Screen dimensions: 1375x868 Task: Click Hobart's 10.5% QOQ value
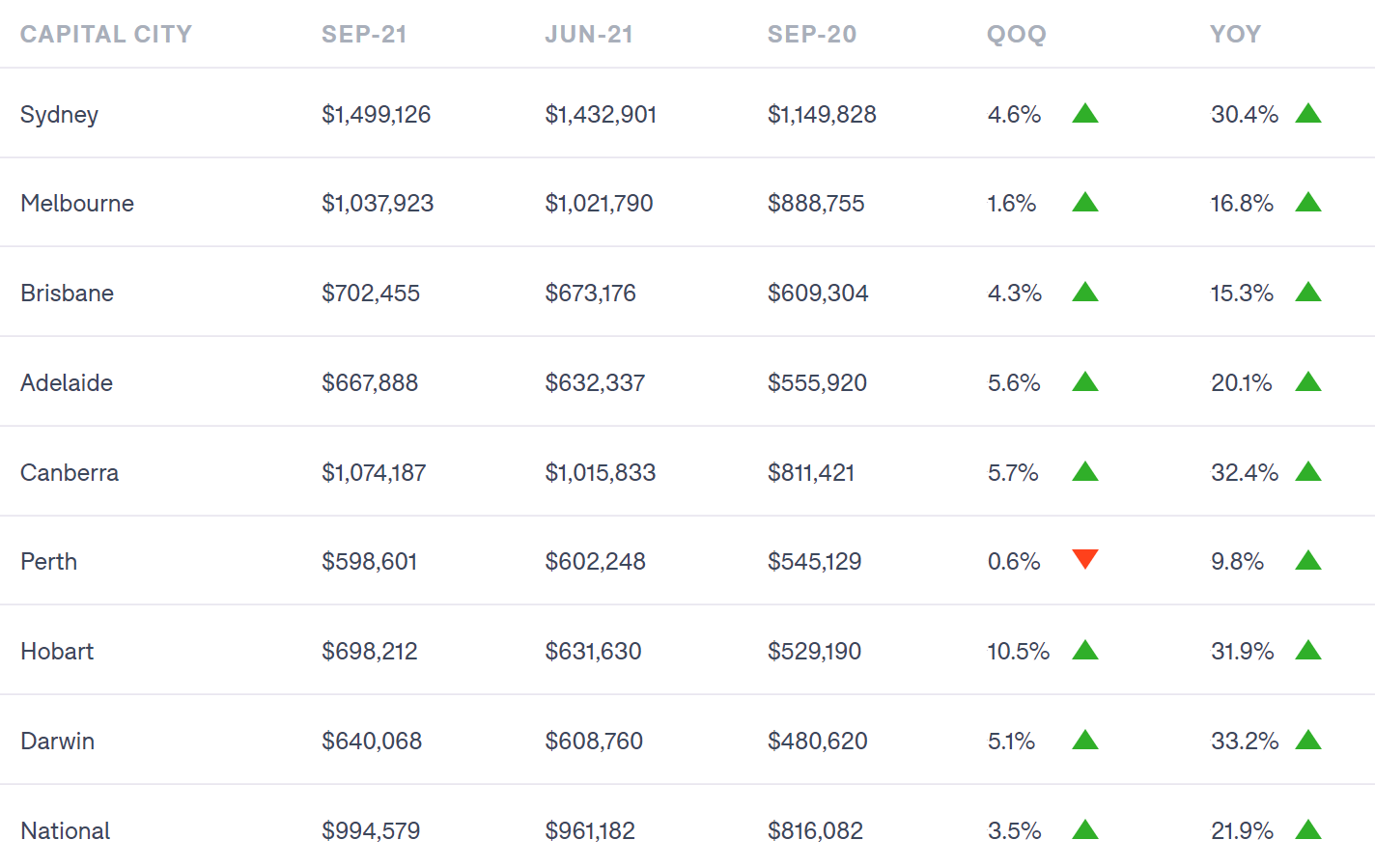[x=1018, y=652]
